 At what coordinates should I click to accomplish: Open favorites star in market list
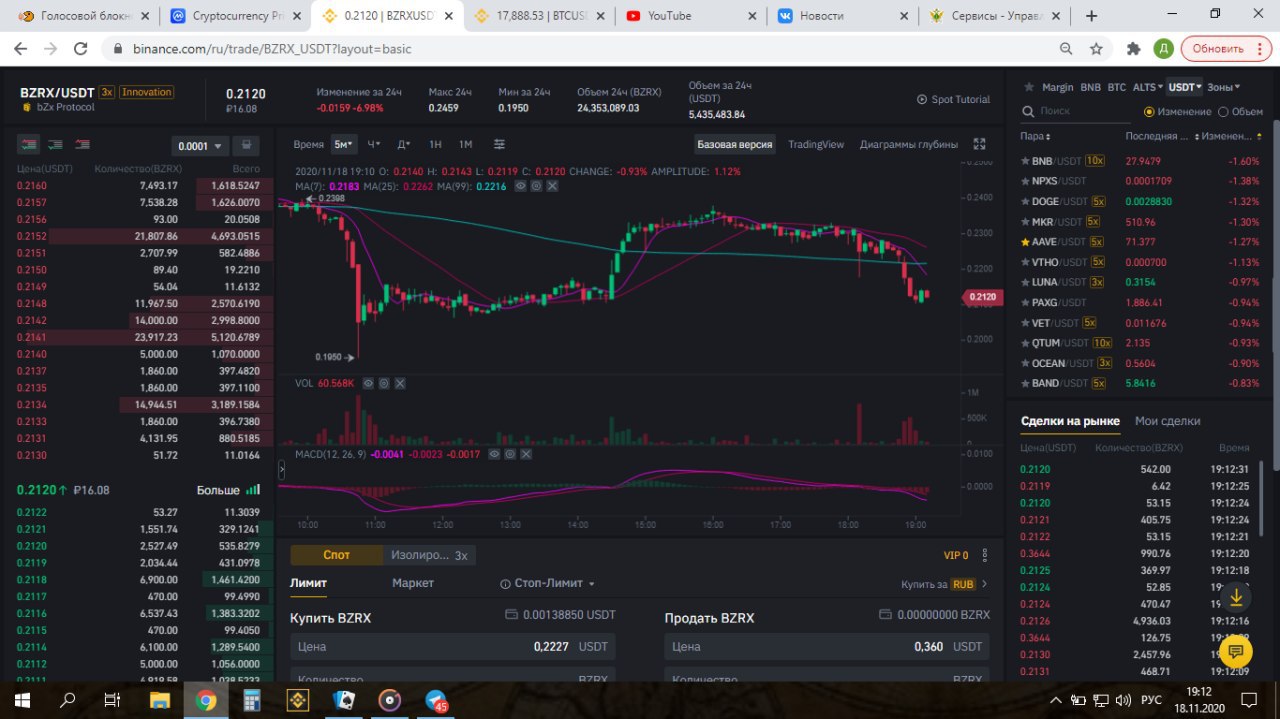tap(1027, 87)
